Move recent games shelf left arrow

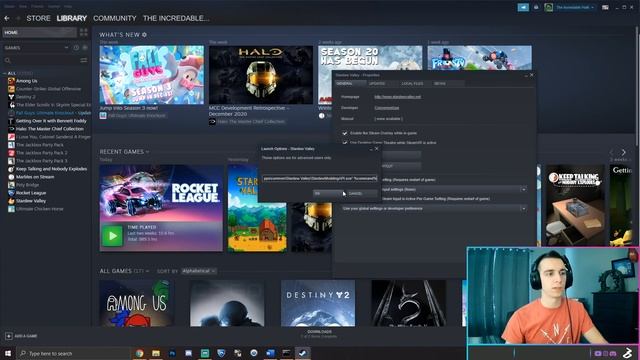click(612, 152)
